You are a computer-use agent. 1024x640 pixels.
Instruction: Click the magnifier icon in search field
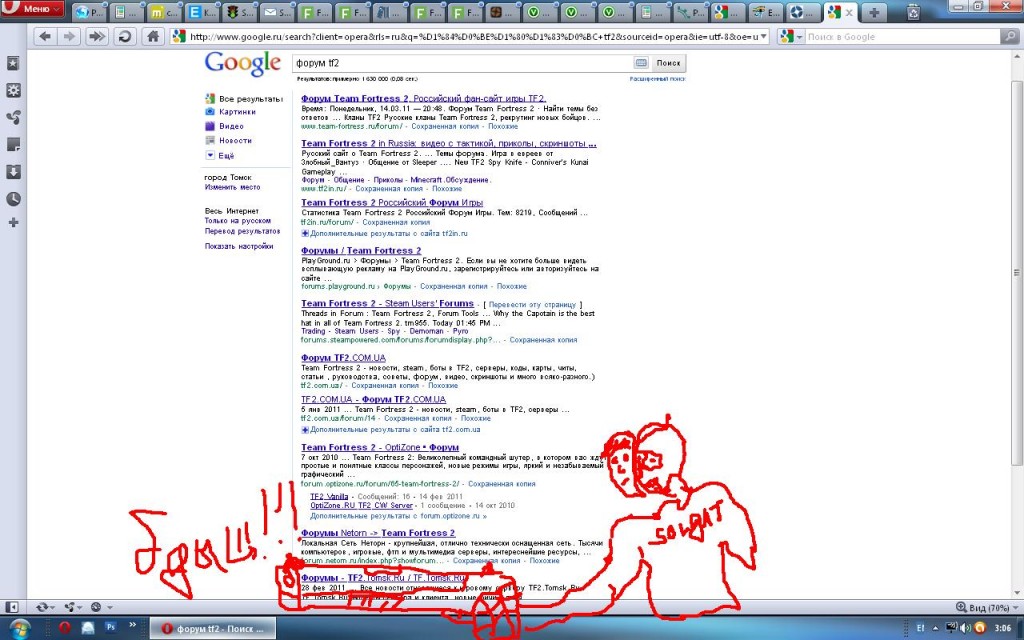[x=1010, y=37]
